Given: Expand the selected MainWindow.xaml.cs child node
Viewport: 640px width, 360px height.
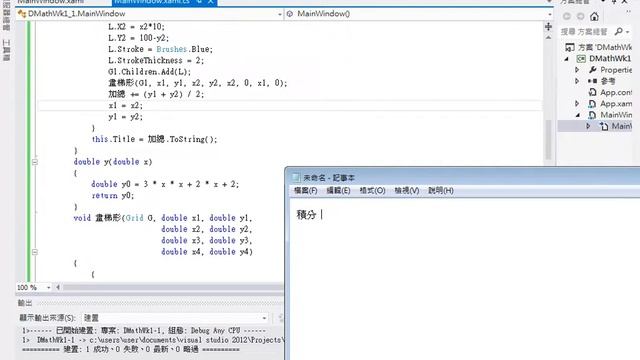Looking at the screenshot, I should click(588, 126).
